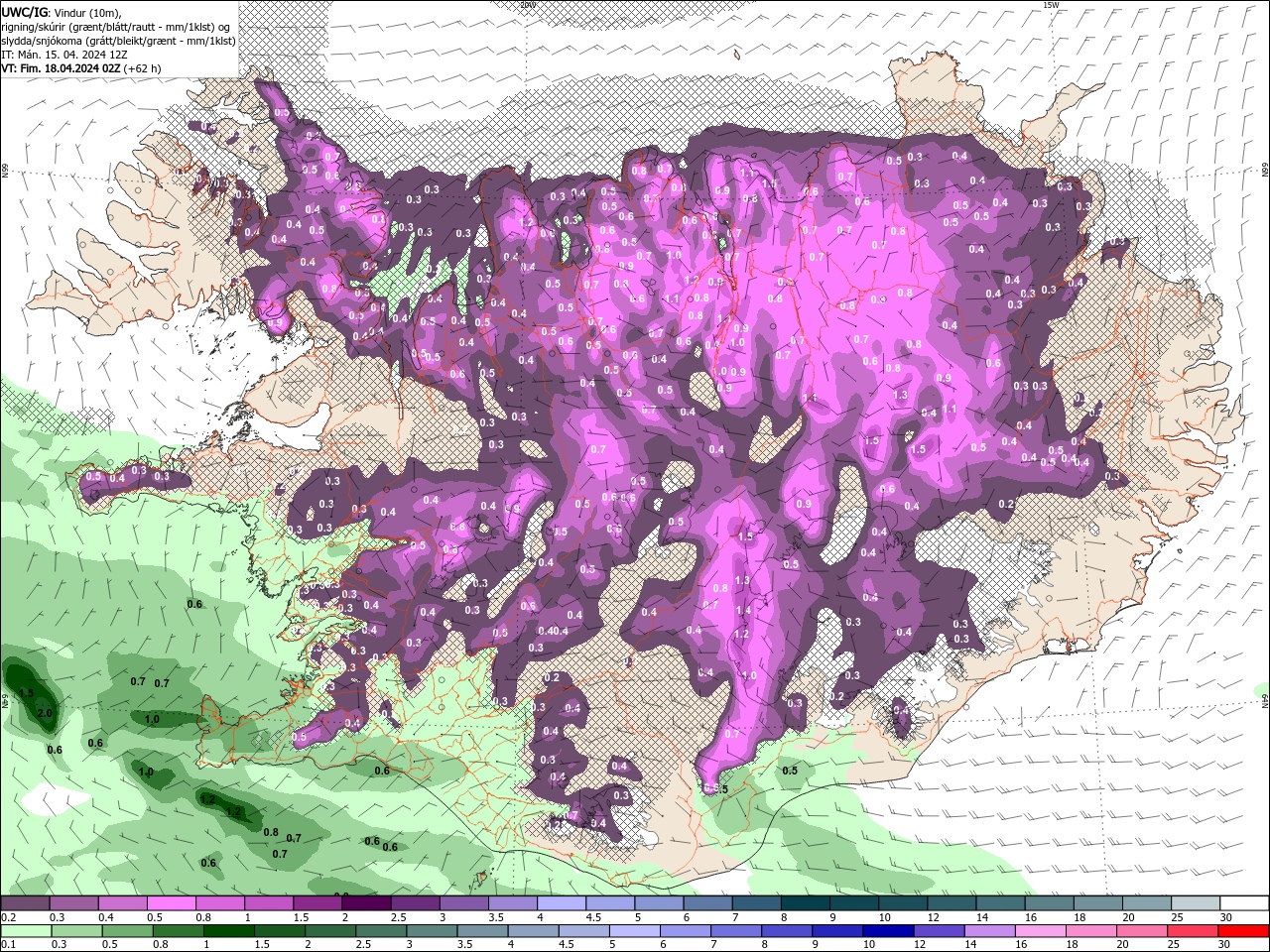Image resolution: width=1270 pixels, height=952 pixels.
Task: Click the '30' label in top legend row
Action: [x=1226, y=917]
